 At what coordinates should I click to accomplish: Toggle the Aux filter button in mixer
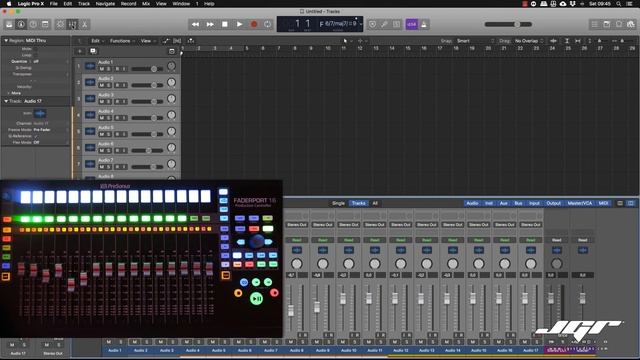(504, 203)
